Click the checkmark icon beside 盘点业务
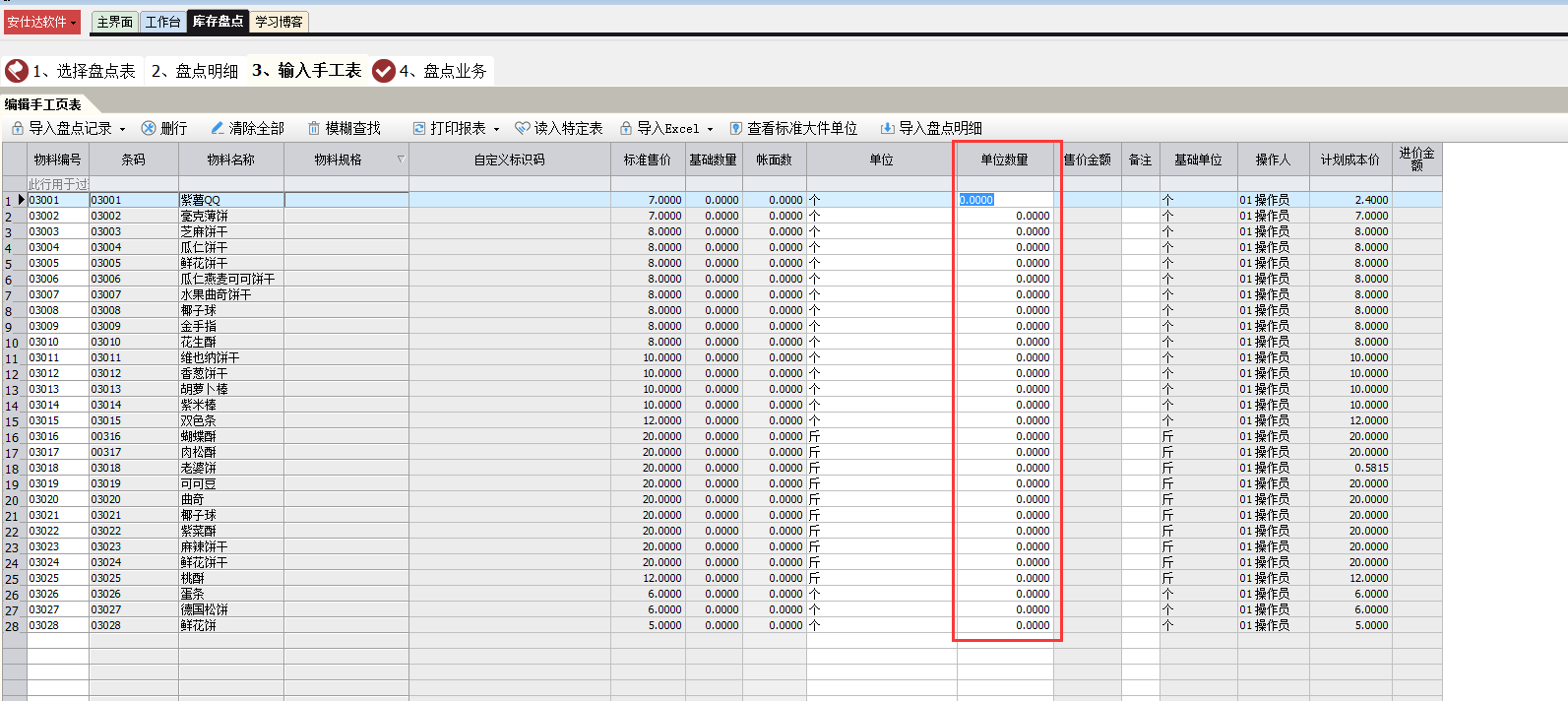The height and width of the screenshot is (701, 1568). [384, 71]
